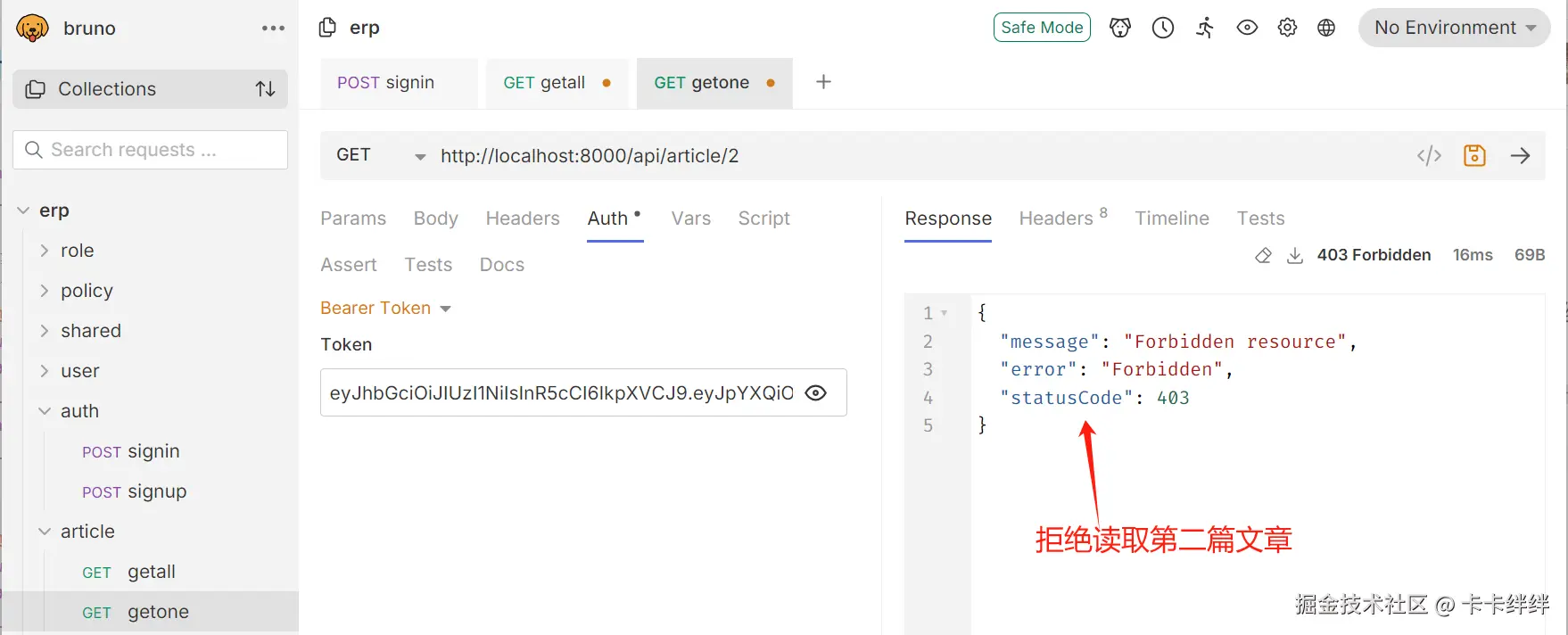Clear response with the eraser icon
Screen dimensions: 1568x635
point(1263,256)
